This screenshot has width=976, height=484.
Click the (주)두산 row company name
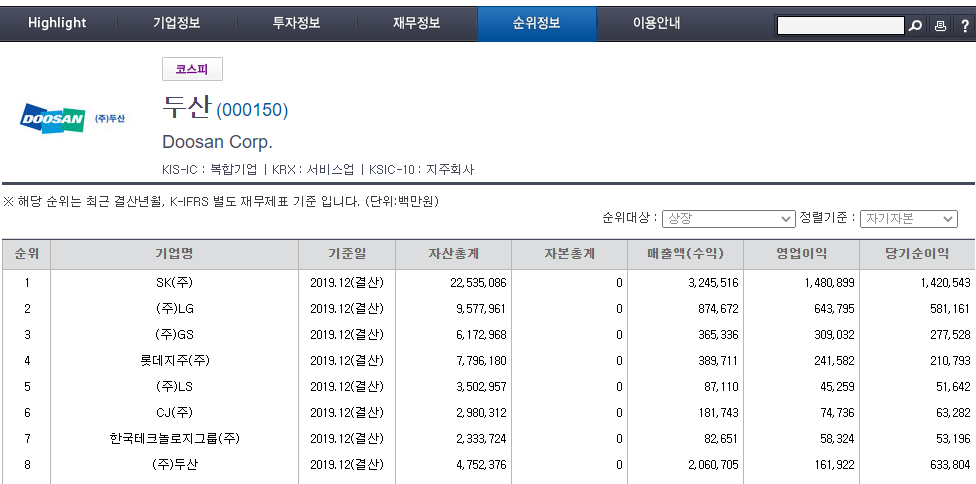click(174, 465)
